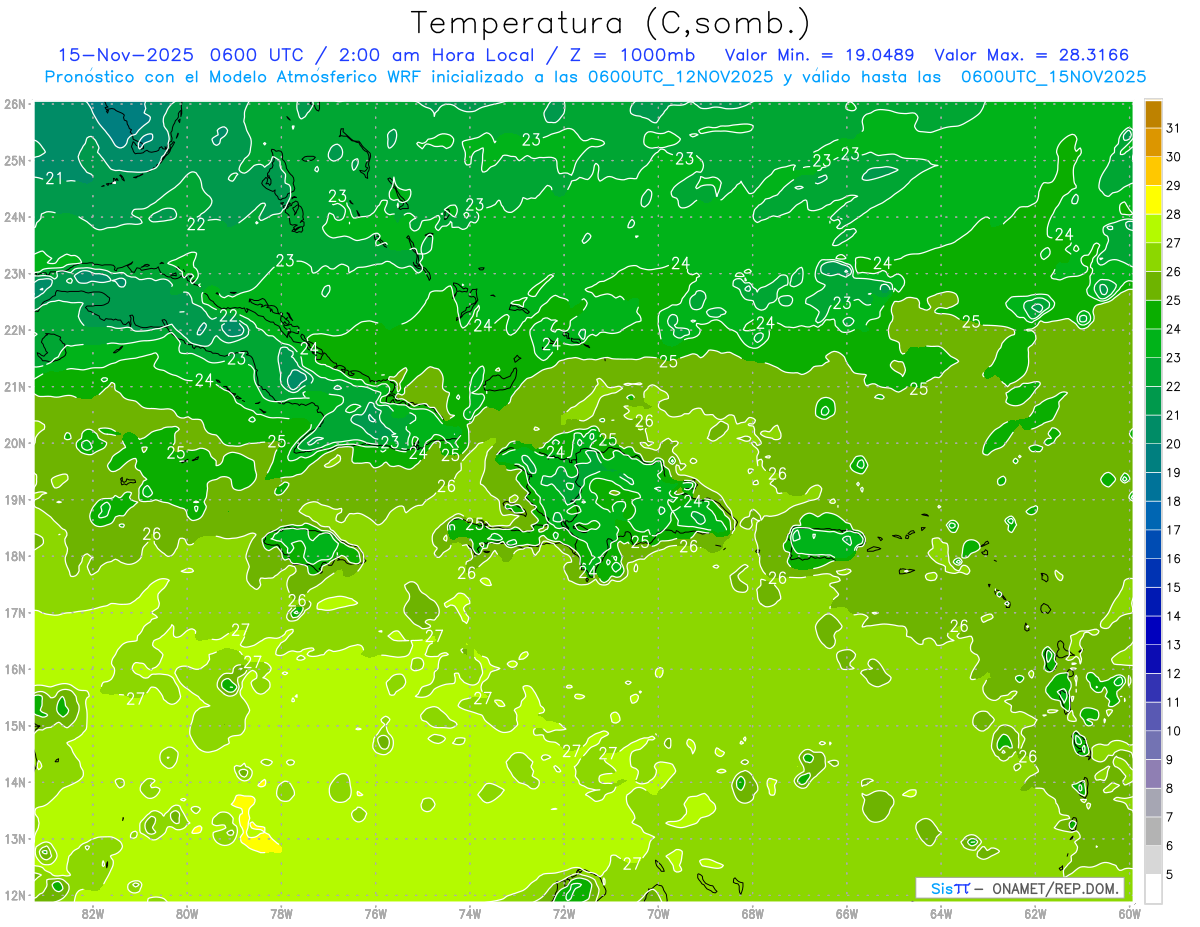Click the '66W' longitude axis label
The image size is (1200, 927).
[x=847, y=913]
